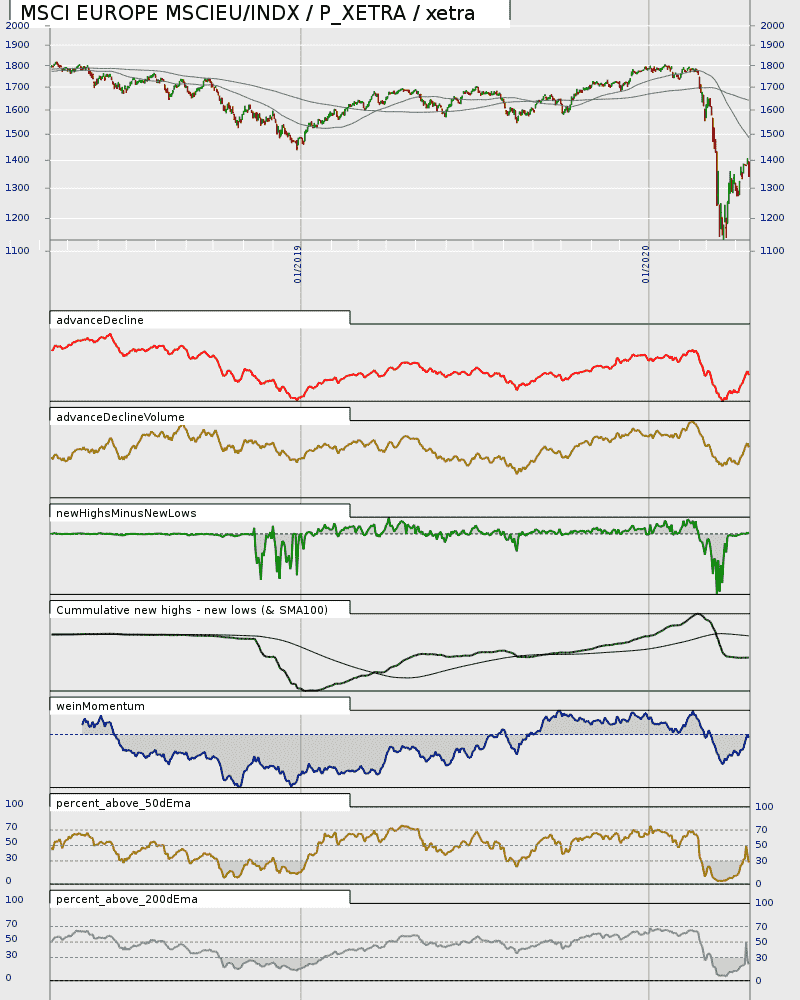
Task: Select right 0 of percent_above_200dEma axis
Action: coord(759,981)
